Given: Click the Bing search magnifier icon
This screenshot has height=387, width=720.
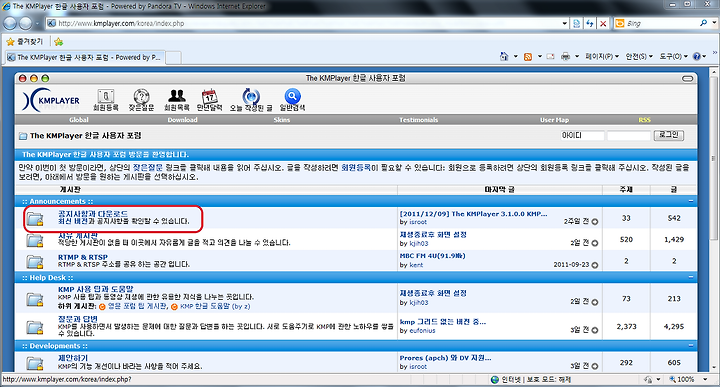Looking at the screenshot, I should tap(703, 23).
